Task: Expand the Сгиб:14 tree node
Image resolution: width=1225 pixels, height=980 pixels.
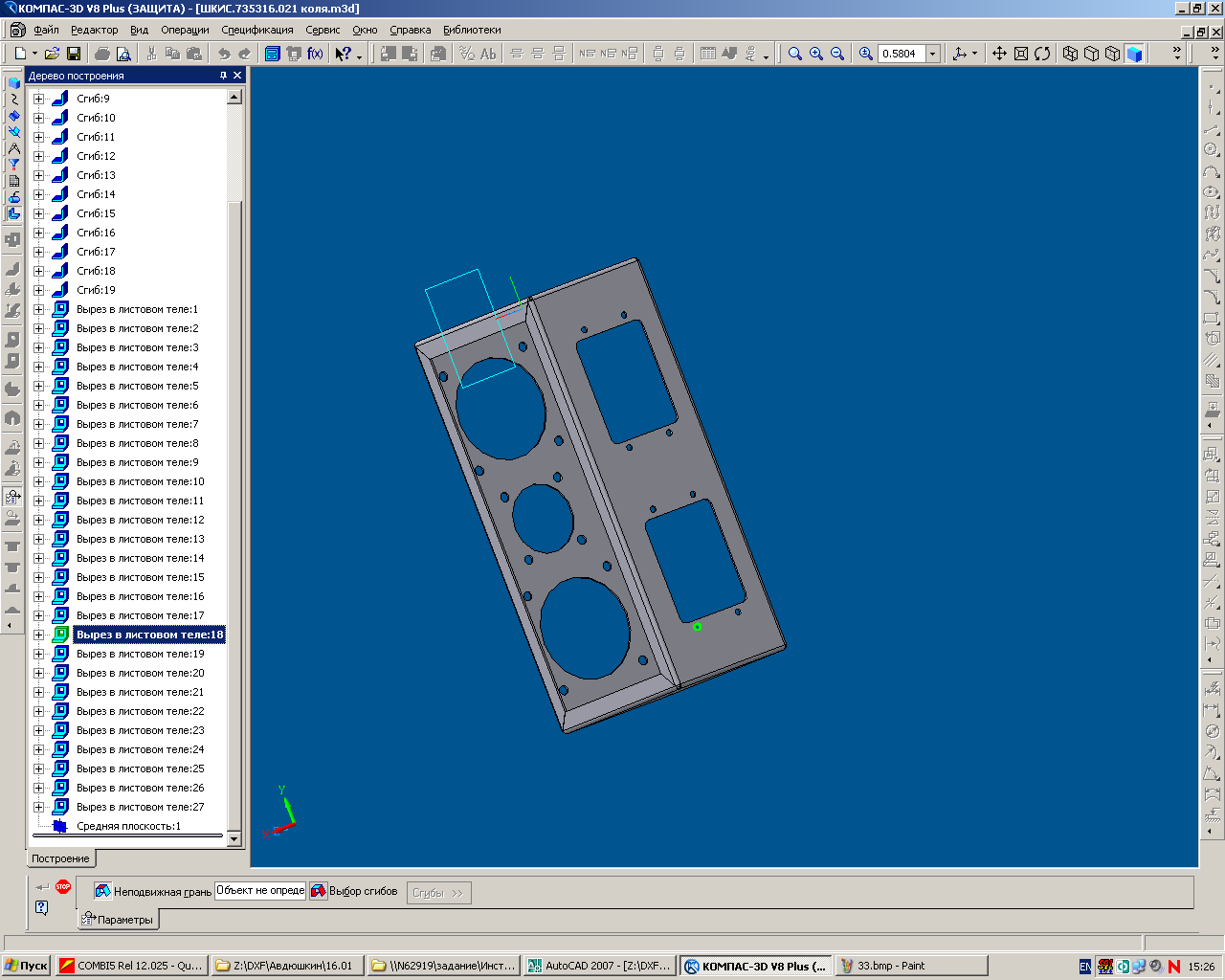Action: click(39, 194)
